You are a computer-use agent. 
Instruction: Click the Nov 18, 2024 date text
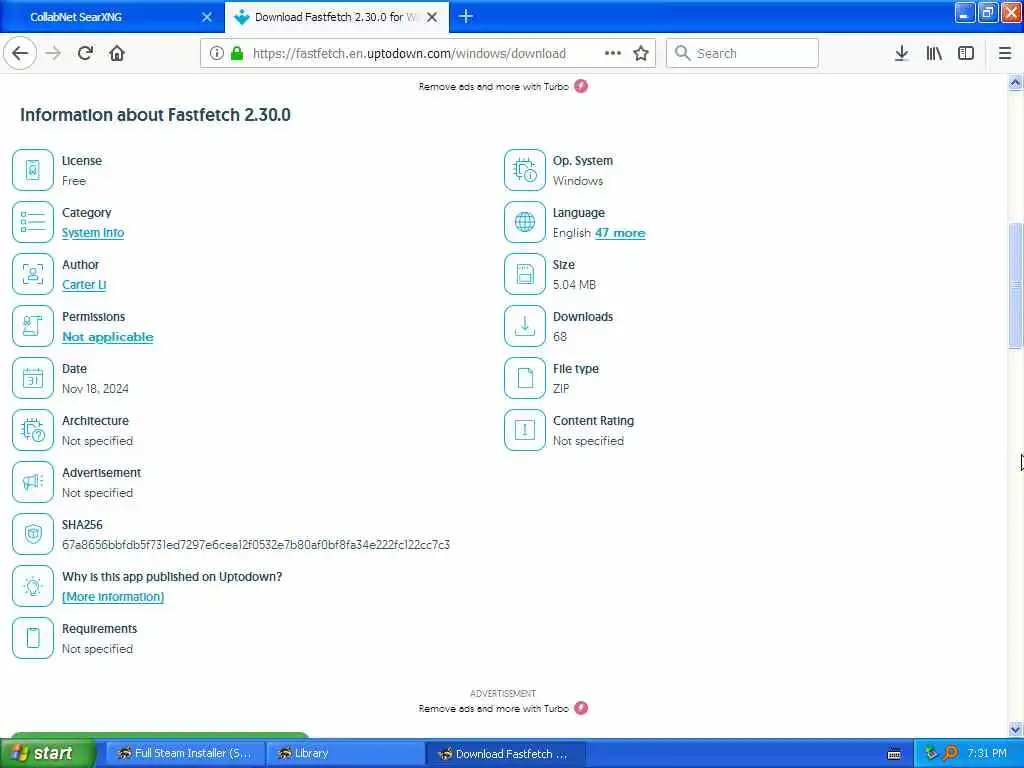95,389
